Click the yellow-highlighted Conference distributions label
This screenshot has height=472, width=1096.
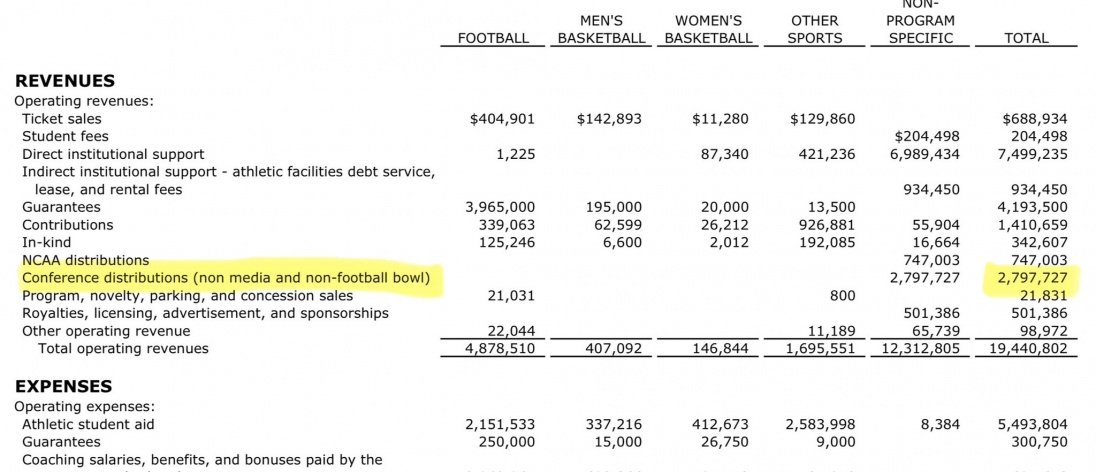(x=226, y=278)
